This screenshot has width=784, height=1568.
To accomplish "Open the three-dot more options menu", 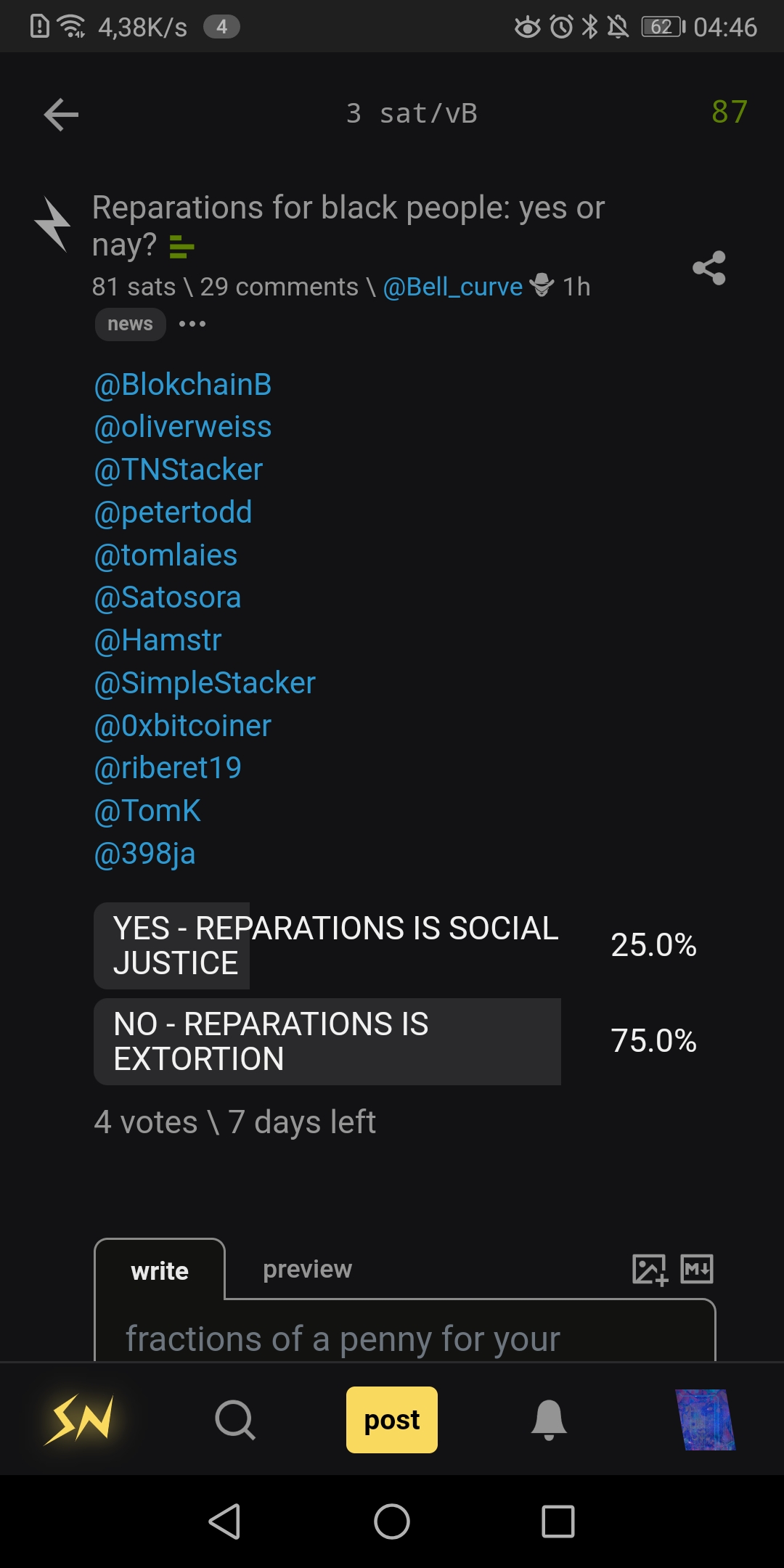I will (192, 324).
